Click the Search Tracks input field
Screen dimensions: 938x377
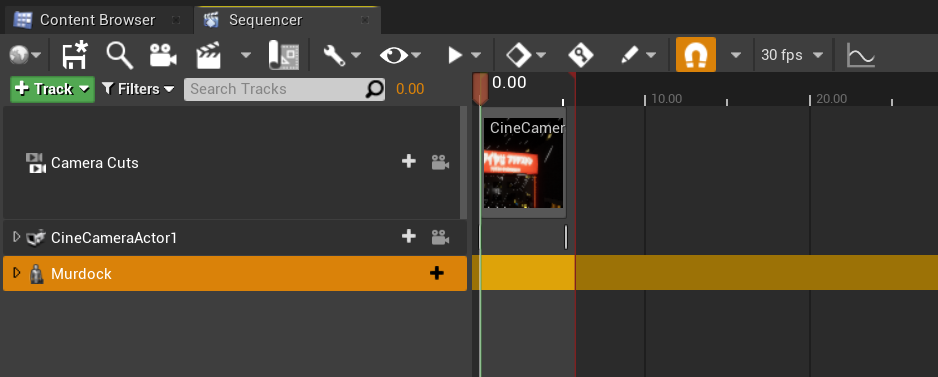pos(284,89)
